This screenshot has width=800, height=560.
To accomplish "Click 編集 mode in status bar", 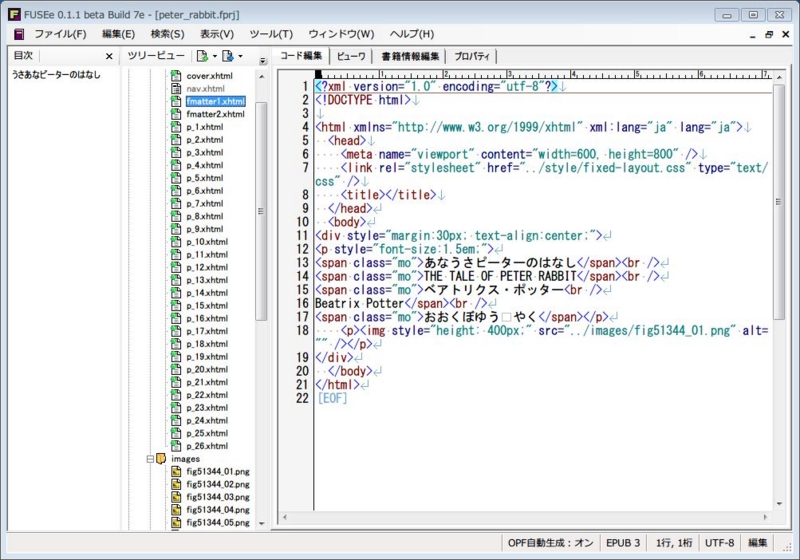I will click(x=757, y=543).
